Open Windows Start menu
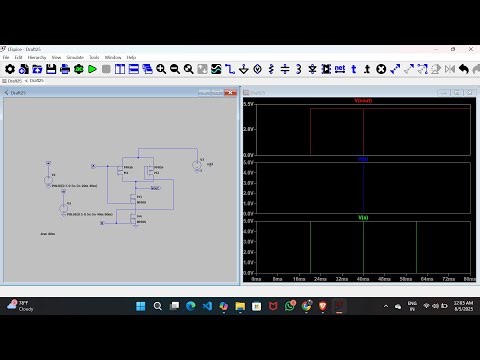 tap(141, 306)
